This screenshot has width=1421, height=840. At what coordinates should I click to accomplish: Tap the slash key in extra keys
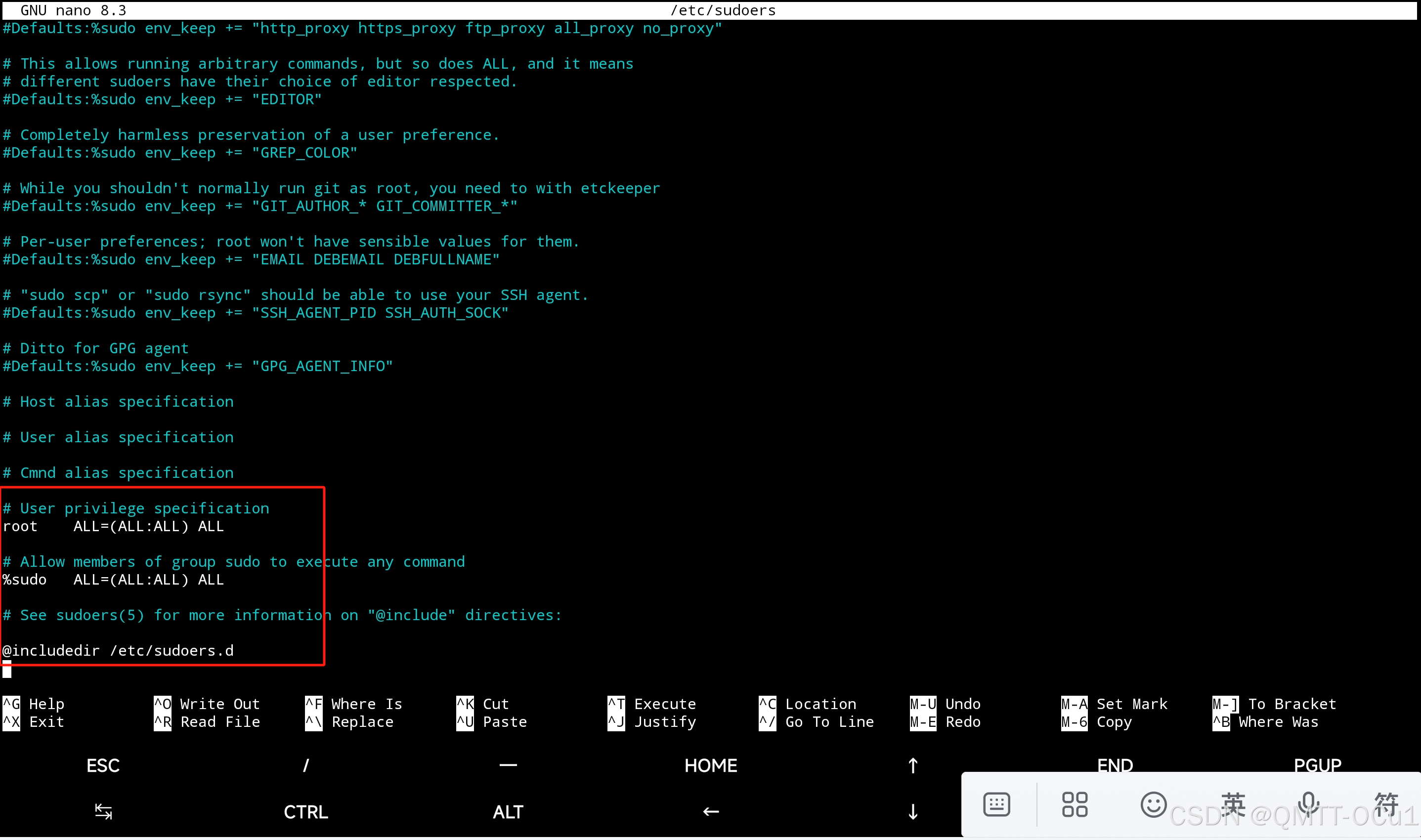[x=306, y=766]
